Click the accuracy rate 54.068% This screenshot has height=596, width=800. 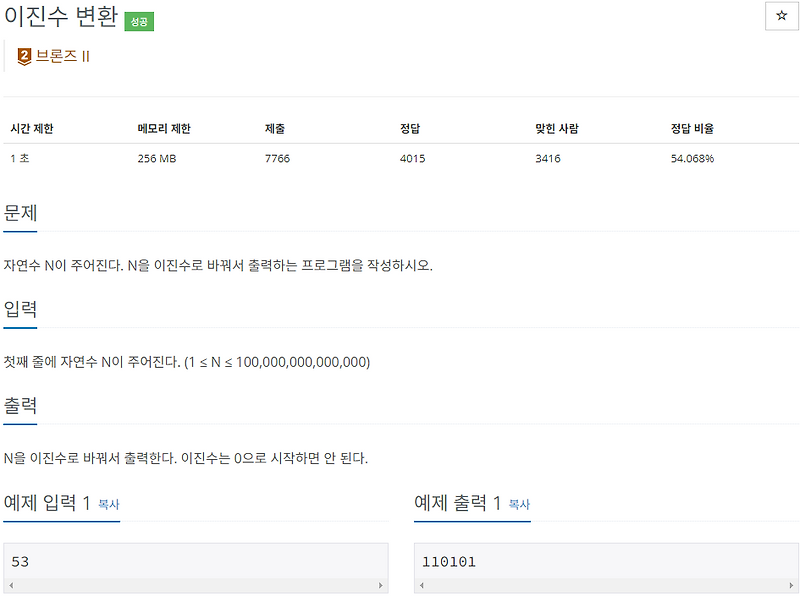tap(692, 158)
